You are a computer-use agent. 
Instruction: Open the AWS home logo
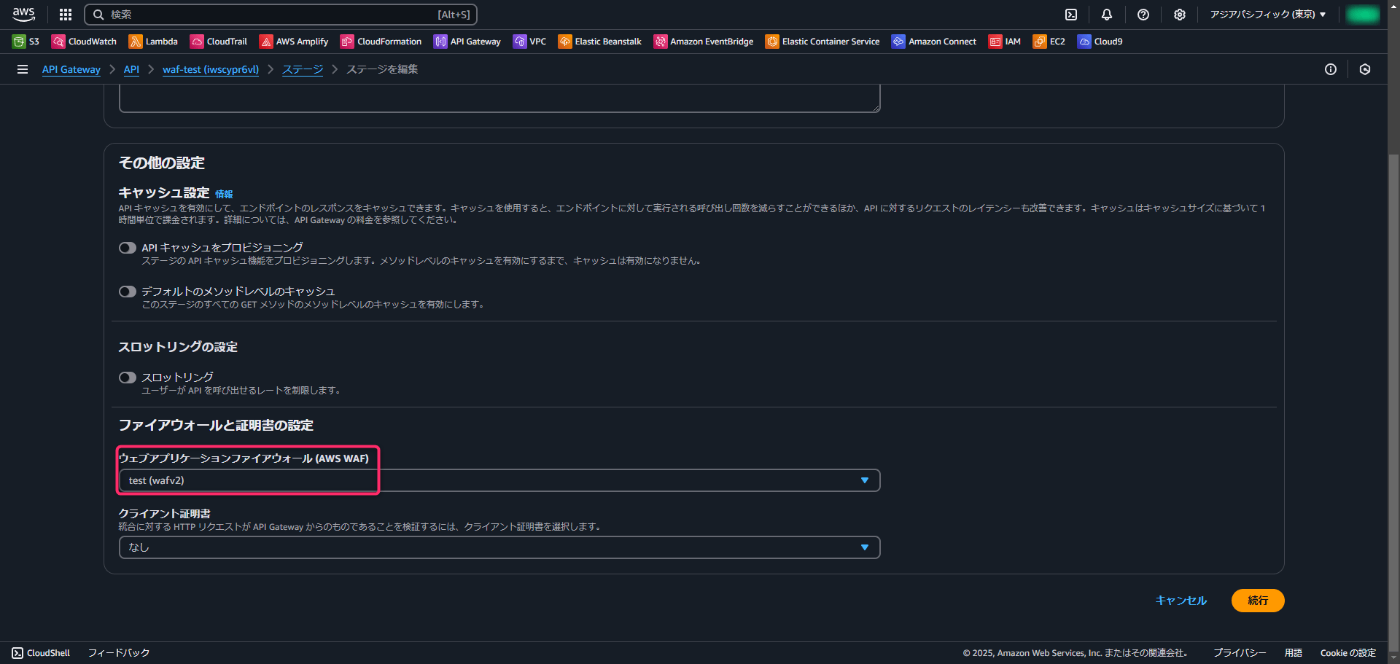[x=23, y=14]
